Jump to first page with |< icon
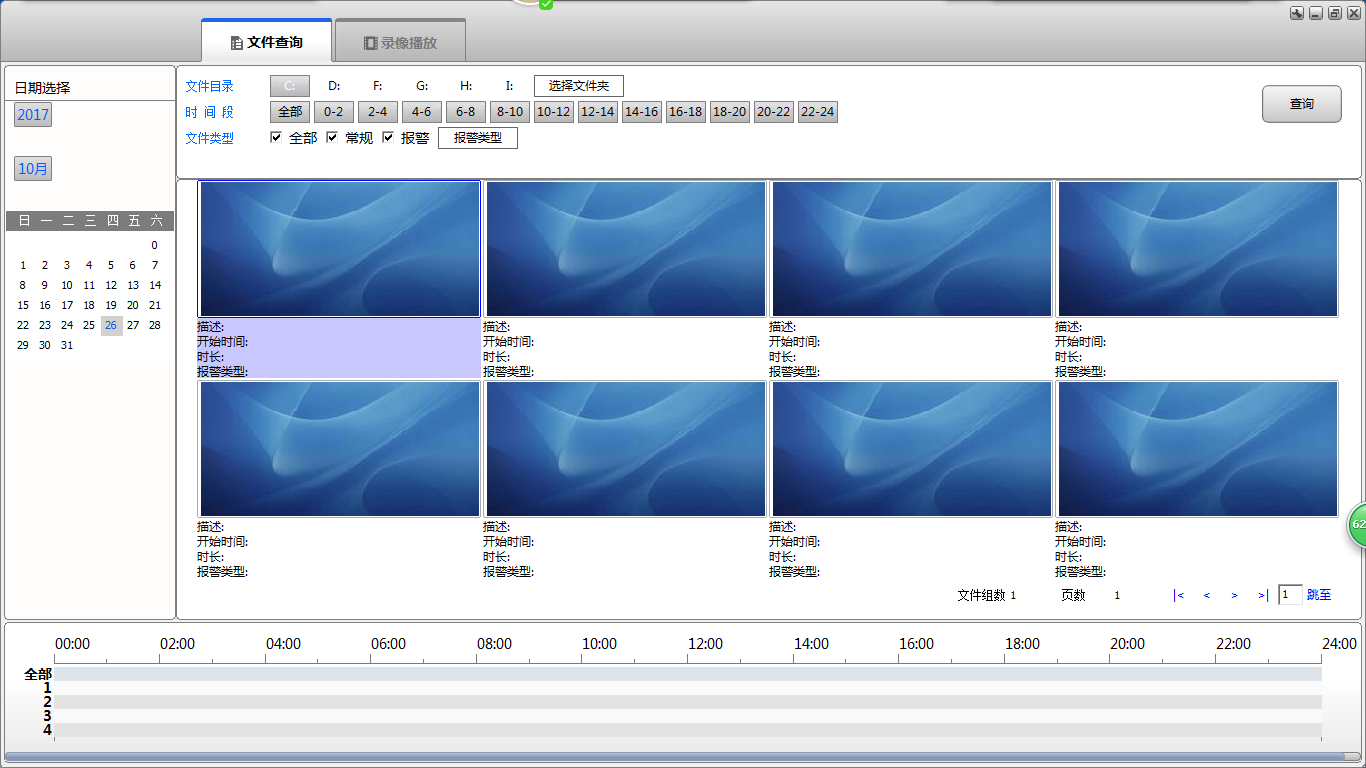 1179,595
